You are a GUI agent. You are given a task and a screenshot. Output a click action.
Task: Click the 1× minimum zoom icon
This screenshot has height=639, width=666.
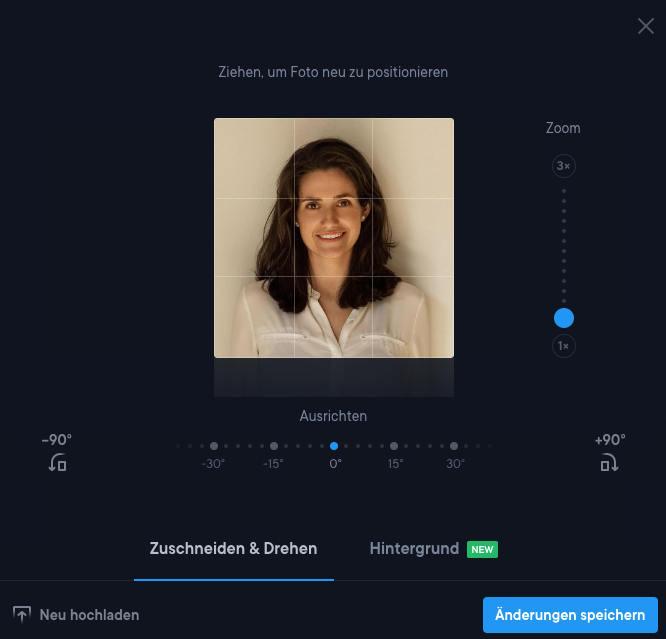[x=564, y=346]
